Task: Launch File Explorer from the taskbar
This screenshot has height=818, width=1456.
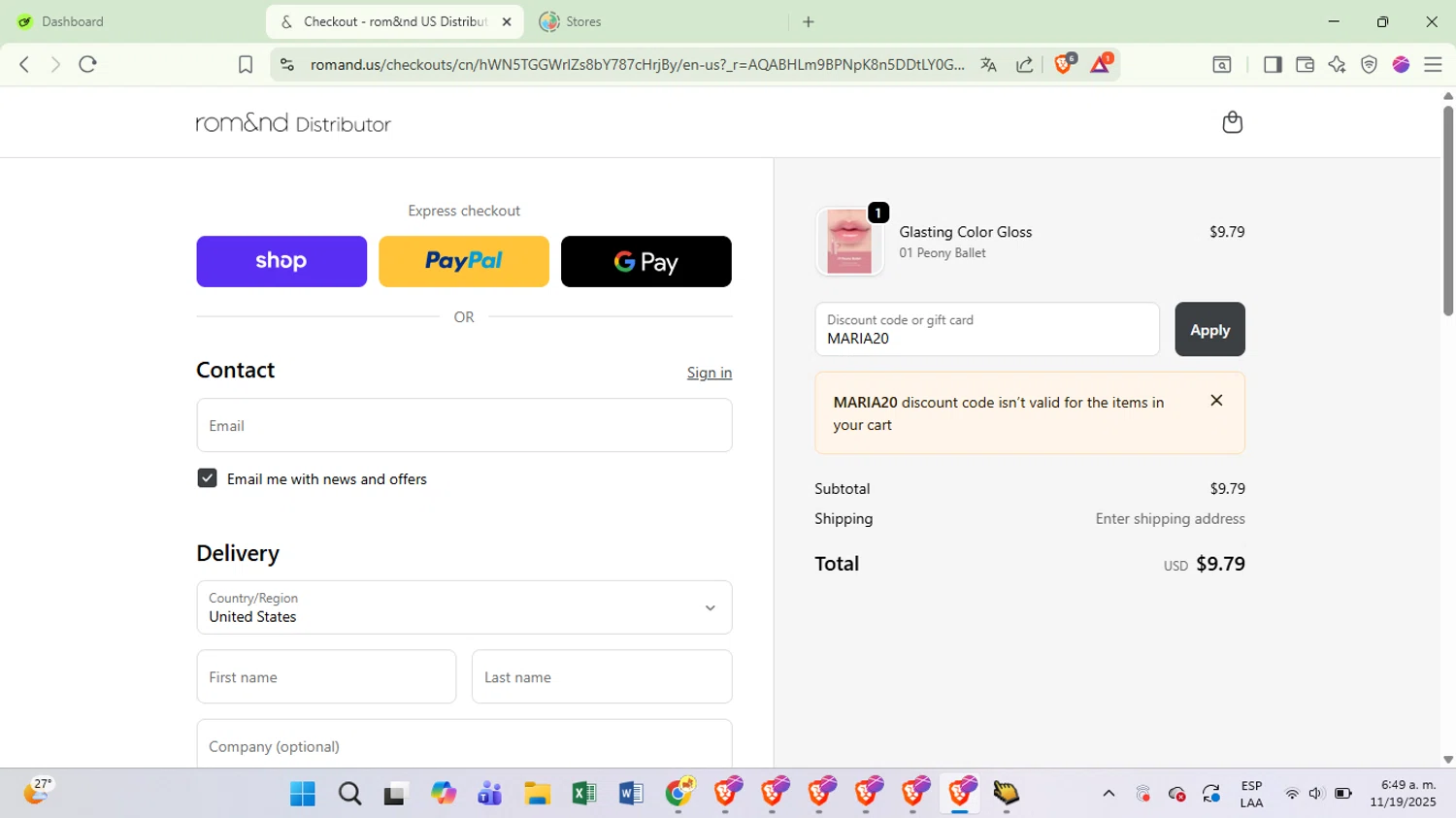Action: 537,794
